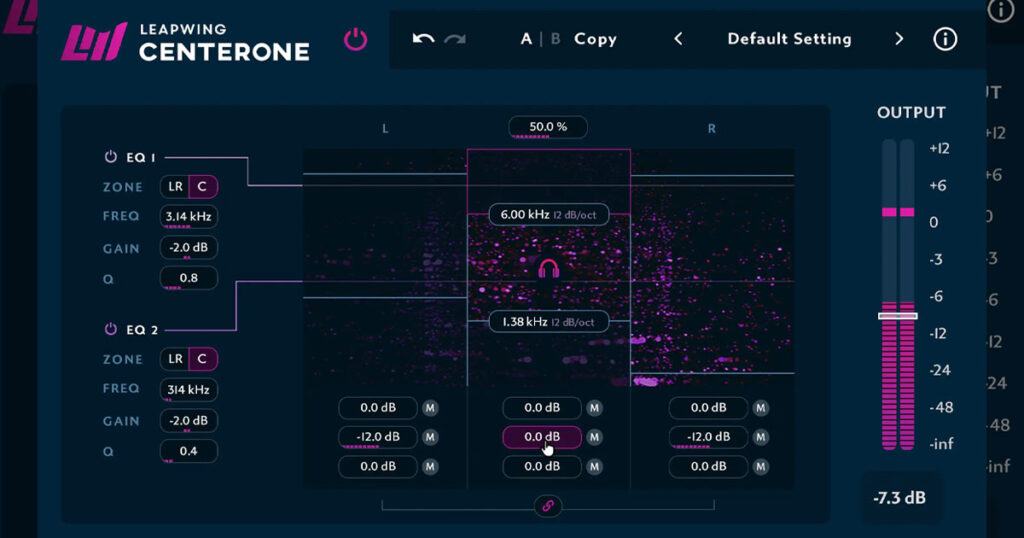This screenshot has width=1024, height=538.
Task: Click center channel top band 0.0 dB
Action: coord(541,408)
